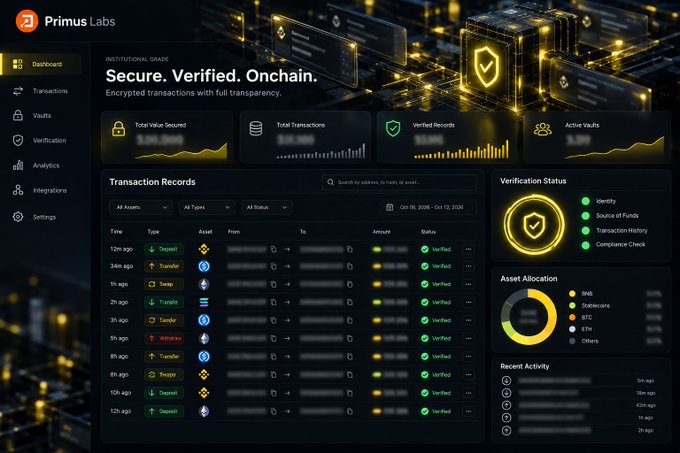This screenshot has width=680, height=453.
Task: Copy the To address in the 34m ago row
Action: pyautogui.click(x=350, y=266)
